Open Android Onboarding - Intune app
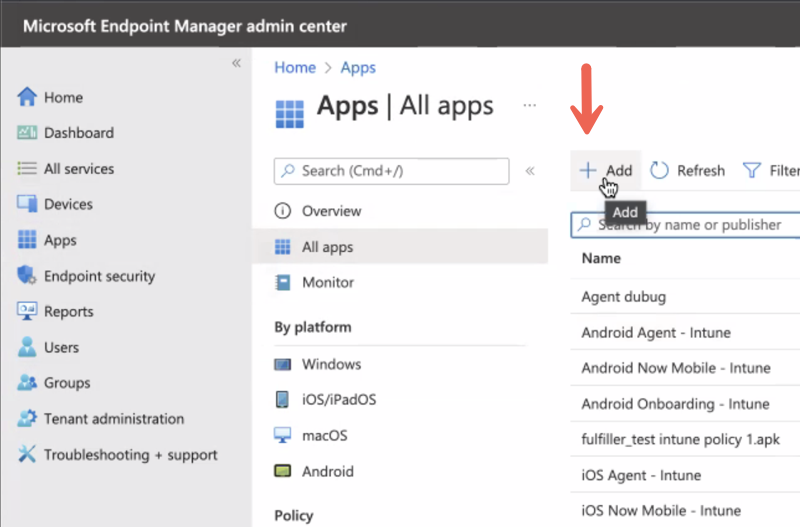 (676, 404)
